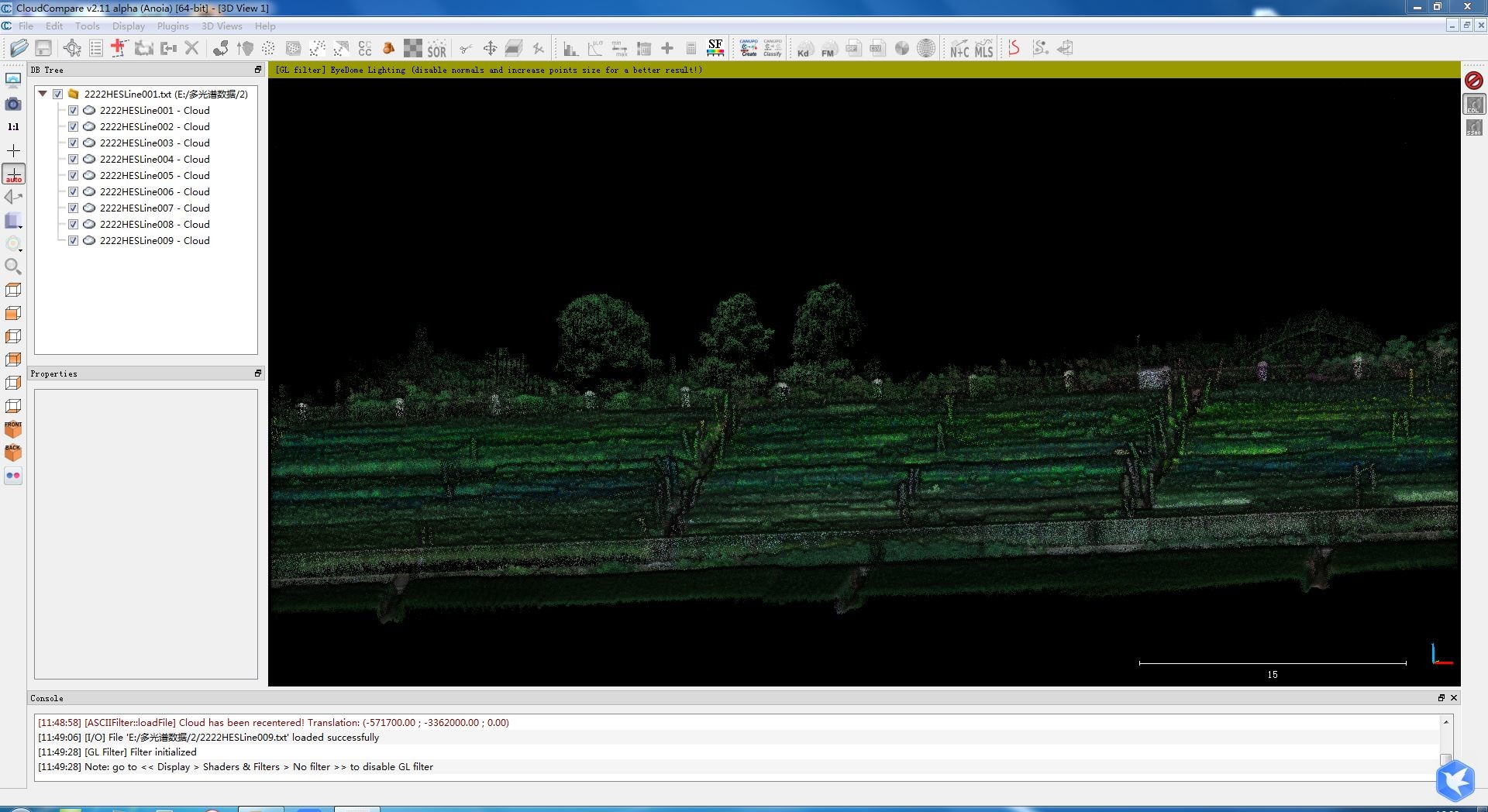This screenshot has height=812, width=1488.
Task: Uncheck 2222HESLine008 - Cloud checkbox
Action: [73, 224]
